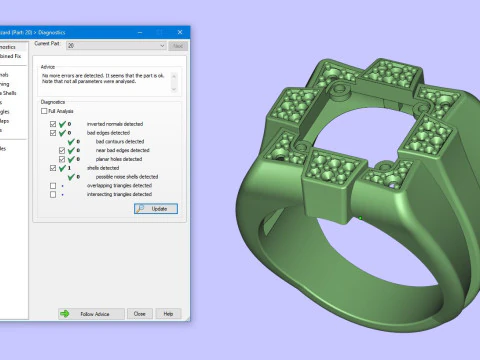The height and width of the screenshot is (360, 480).
Task: Enable the Full Analysis checkbox
Action: tap(44, 111)
